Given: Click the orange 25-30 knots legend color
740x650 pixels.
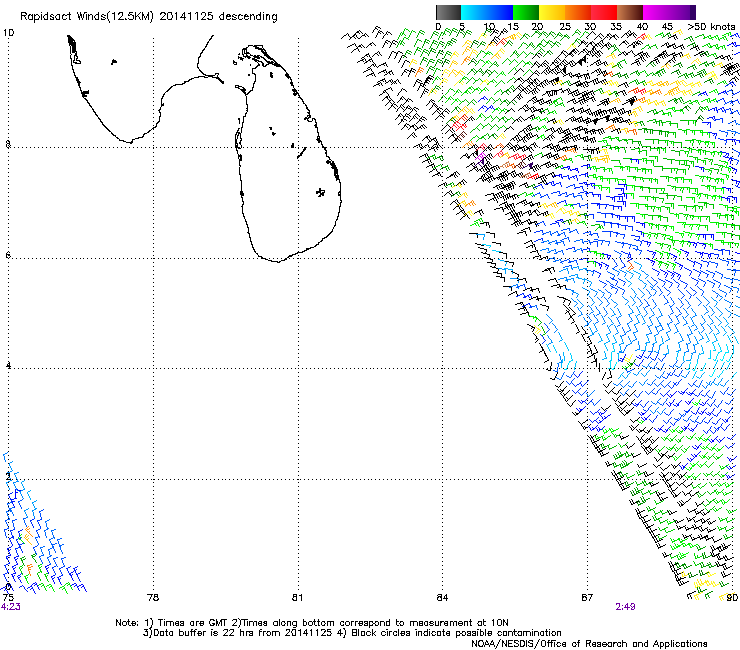Looking at the screenshot, I should 578,12.
